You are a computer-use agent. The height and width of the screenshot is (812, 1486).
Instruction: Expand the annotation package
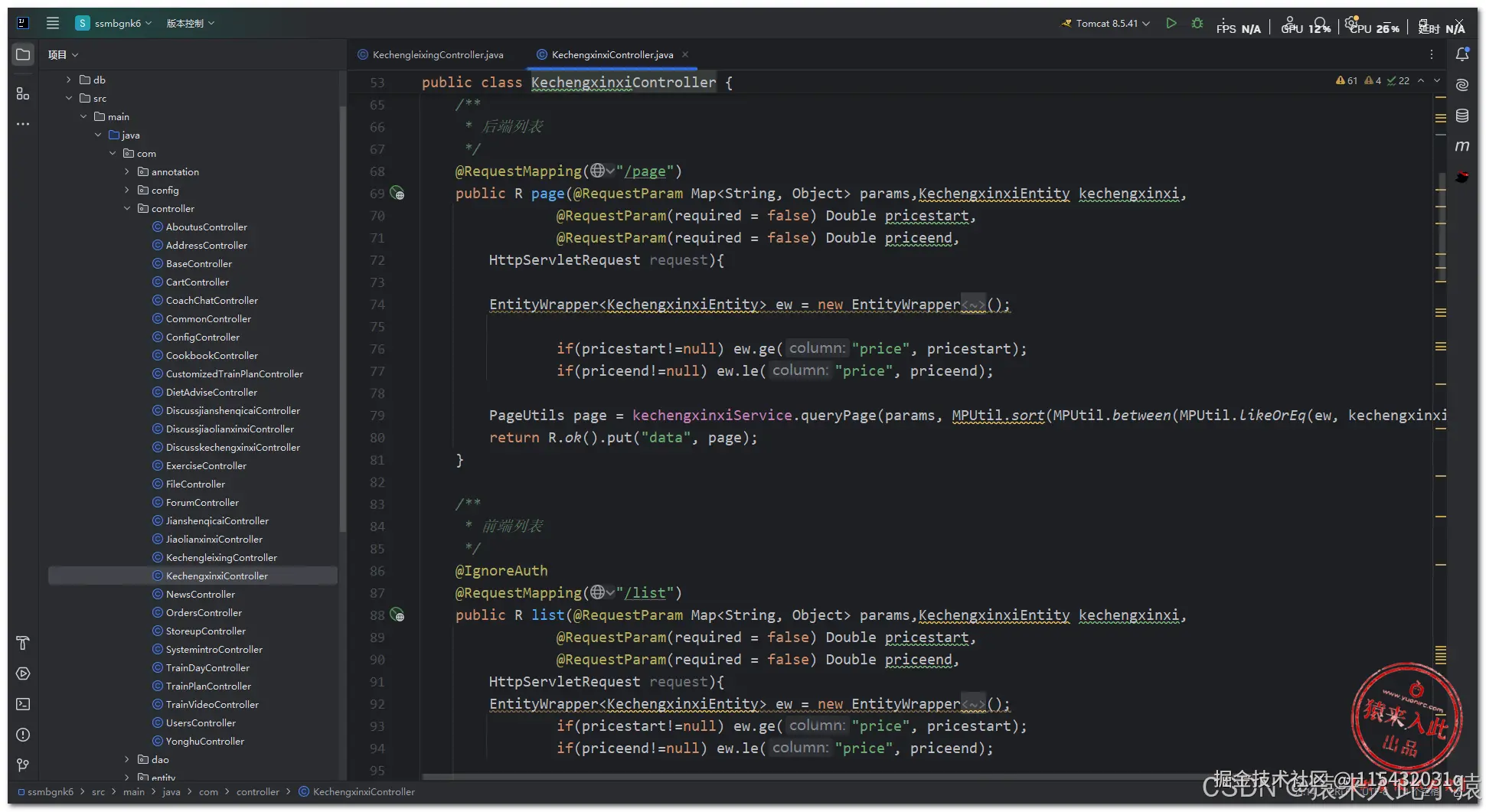pos(127,171)
